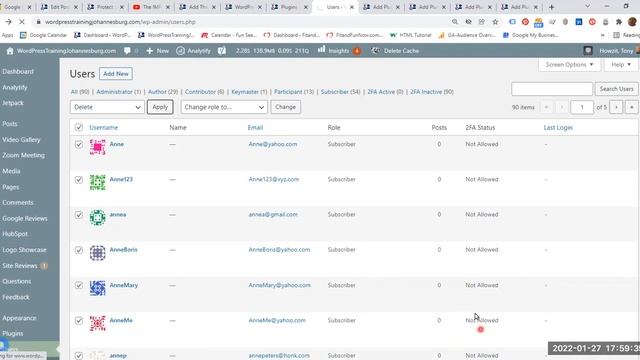Image resolution: width=640 pixels, height=360 pixels.
Task: Open Appearance in sidebar menu
Action: pos(19,318)
